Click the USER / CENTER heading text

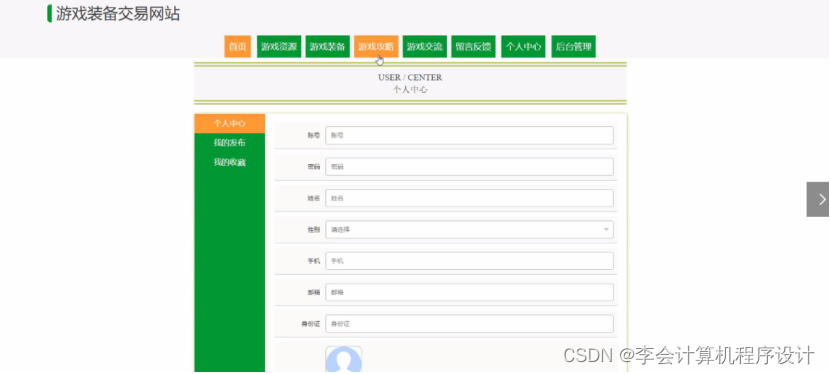(410, 77)
